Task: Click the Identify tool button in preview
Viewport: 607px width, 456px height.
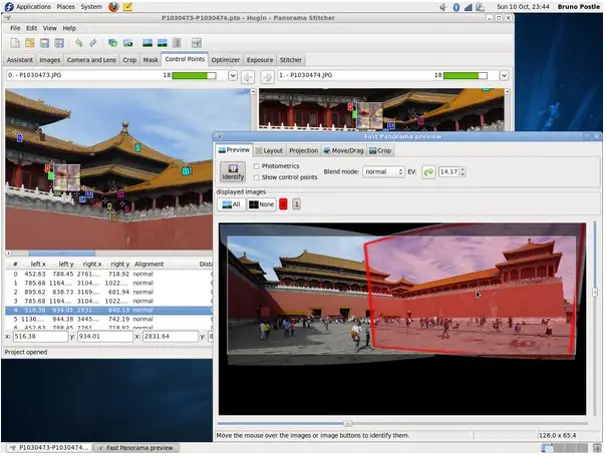Action: tap(233, 172)
